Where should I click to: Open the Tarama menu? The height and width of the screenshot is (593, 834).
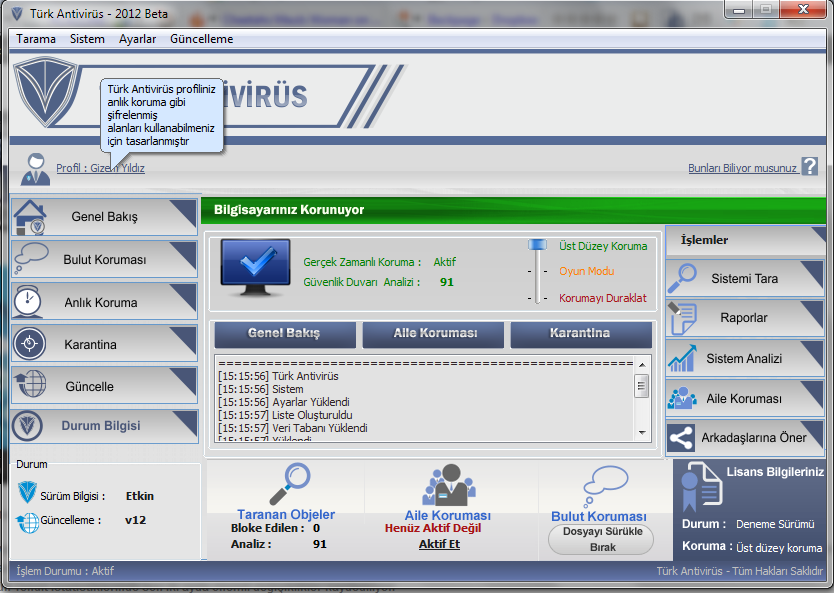coord(36,39)
